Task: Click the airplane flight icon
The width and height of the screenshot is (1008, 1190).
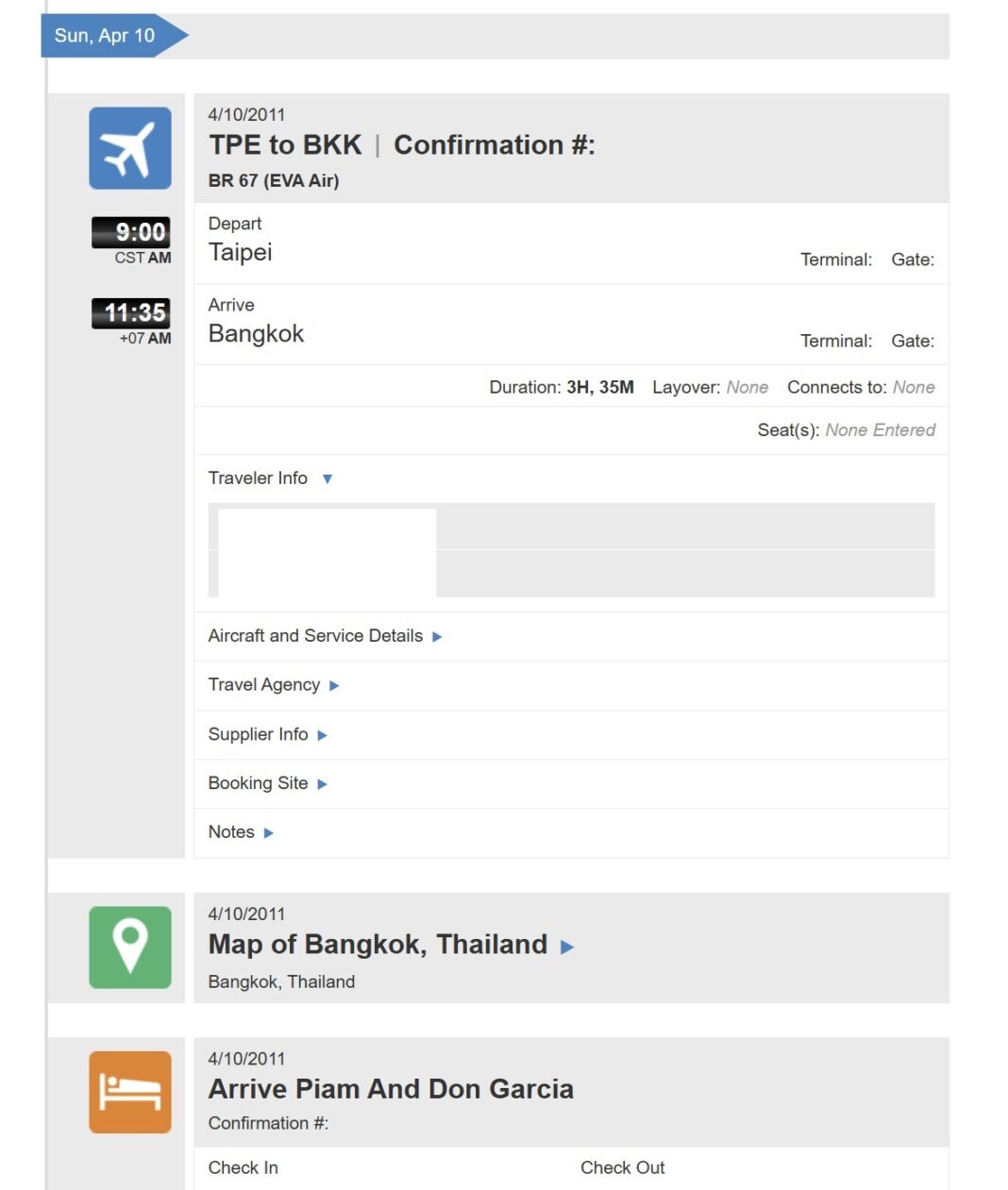Action: (129, 148)
